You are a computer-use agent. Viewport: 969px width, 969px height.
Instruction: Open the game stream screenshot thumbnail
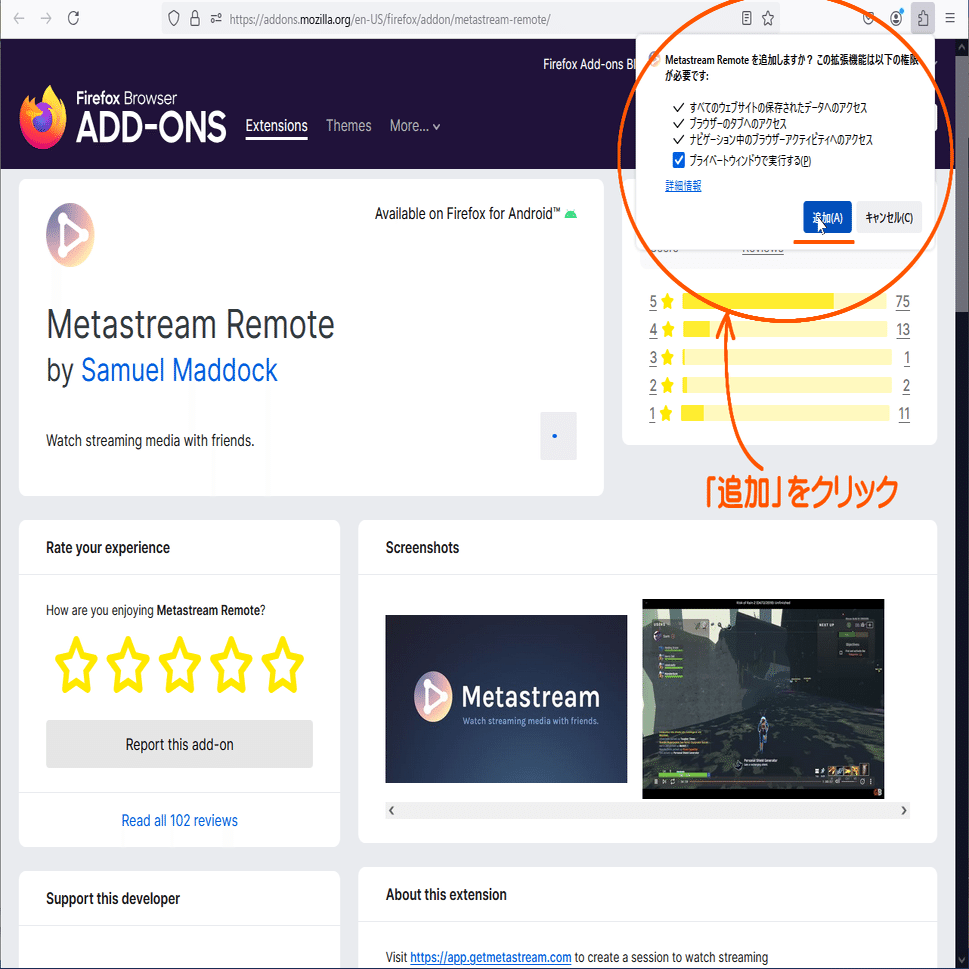(x=763, y=699)
